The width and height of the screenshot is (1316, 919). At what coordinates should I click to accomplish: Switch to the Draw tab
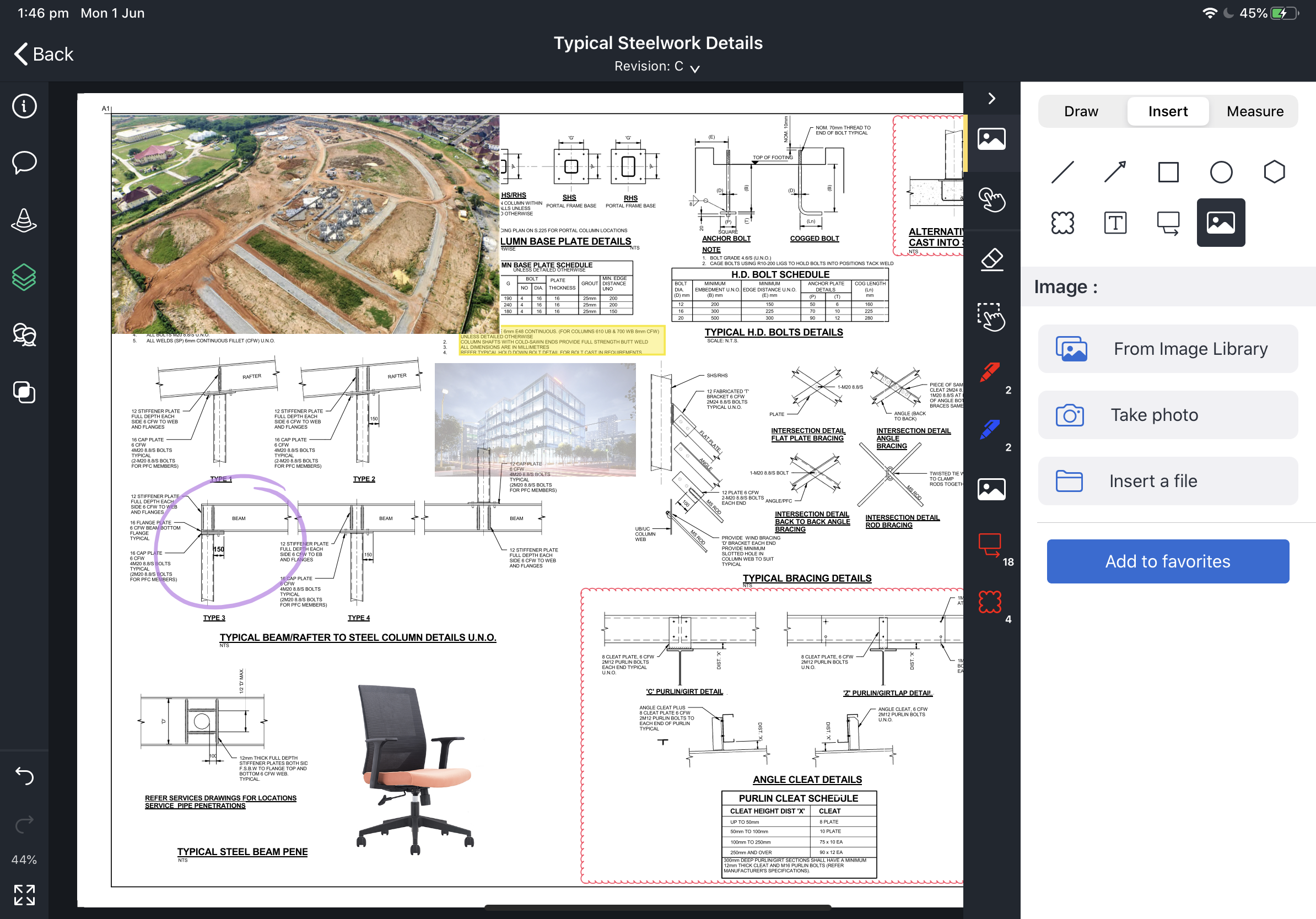[1081, 111]
